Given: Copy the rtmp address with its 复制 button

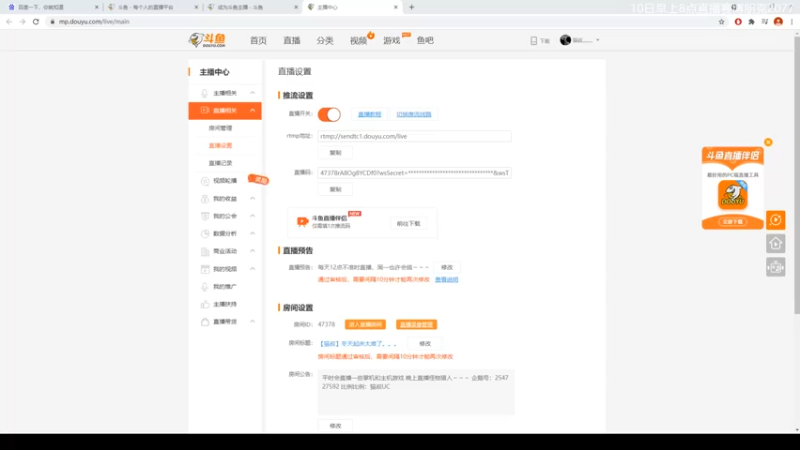Looking at the screenshot, I should pyautogui.click(x=335, y=153).
